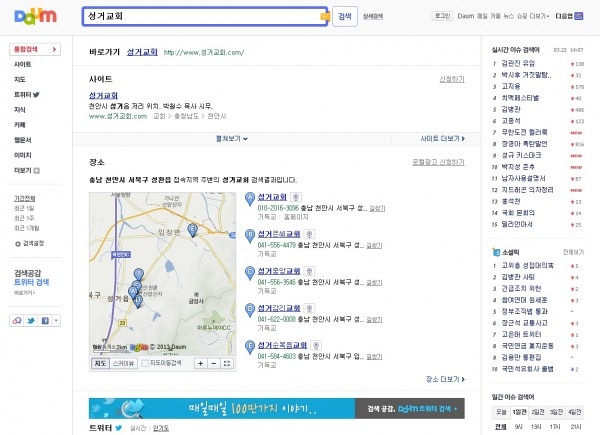Switch map to 스카이뷰 view
This screenshot has height=435, width=600.
[123, 363]
